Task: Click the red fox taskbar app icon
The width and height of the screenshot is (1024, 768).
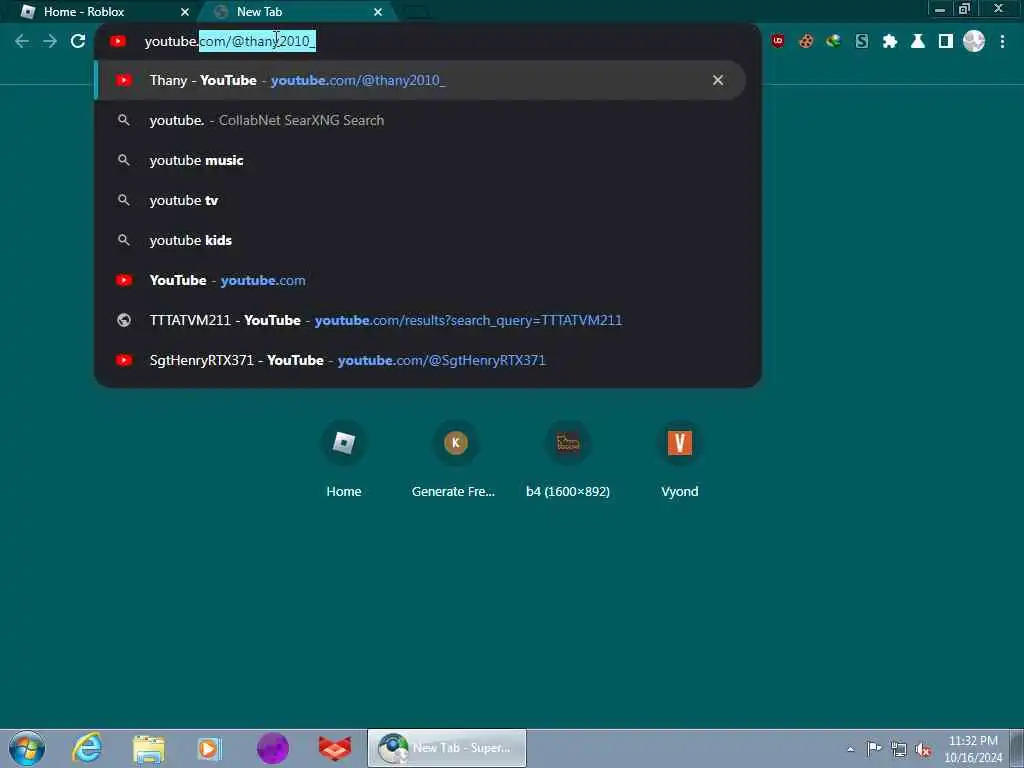Action: 334,748
